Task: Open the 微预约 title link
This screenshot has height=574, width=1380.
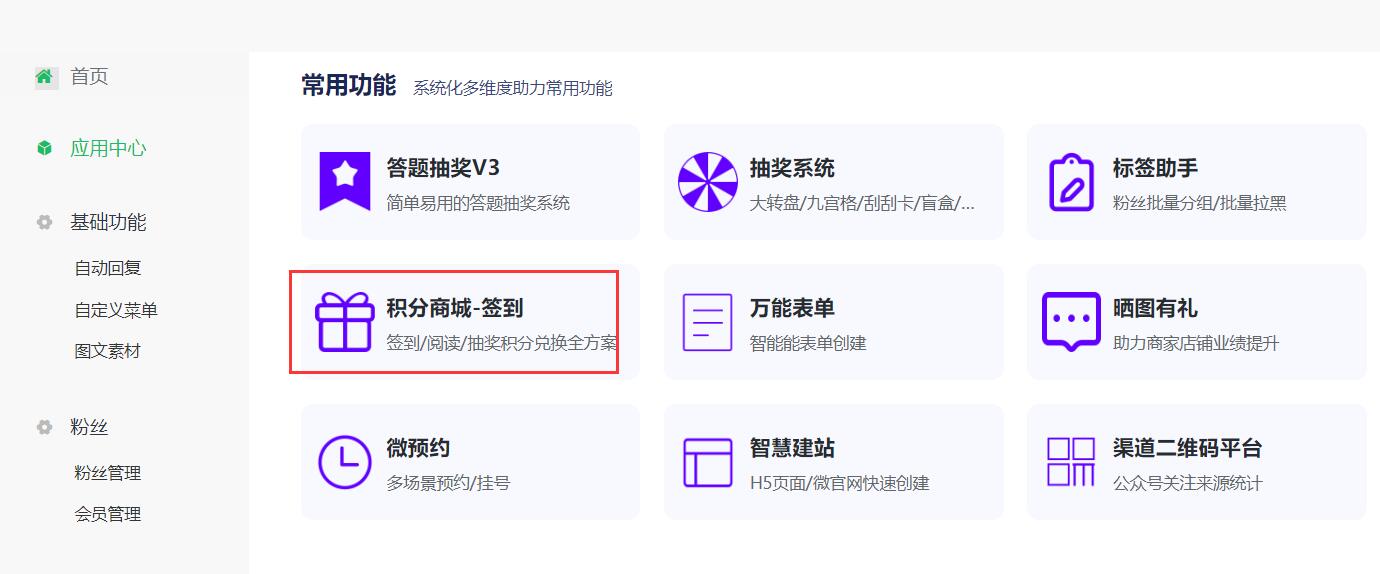Action: (x=418, y=448)
